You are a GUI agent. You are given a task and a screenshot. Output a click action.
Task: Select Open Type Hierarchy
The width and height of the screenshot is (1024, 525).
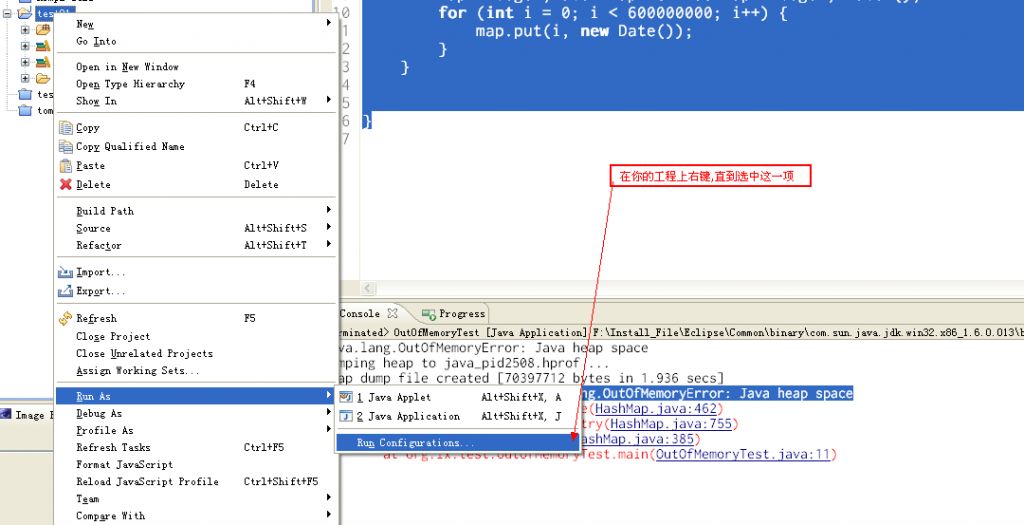click(x=196, y=84)
